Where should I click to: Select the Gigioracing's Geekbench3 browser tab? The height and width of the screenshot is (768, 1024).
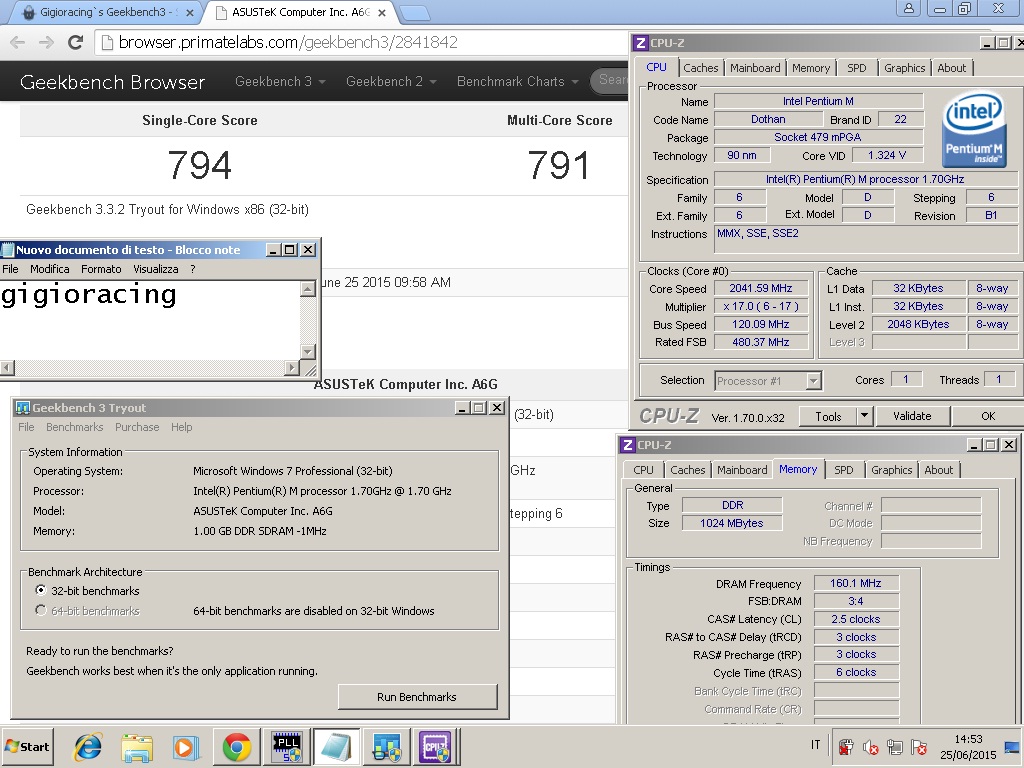(108, 12)
